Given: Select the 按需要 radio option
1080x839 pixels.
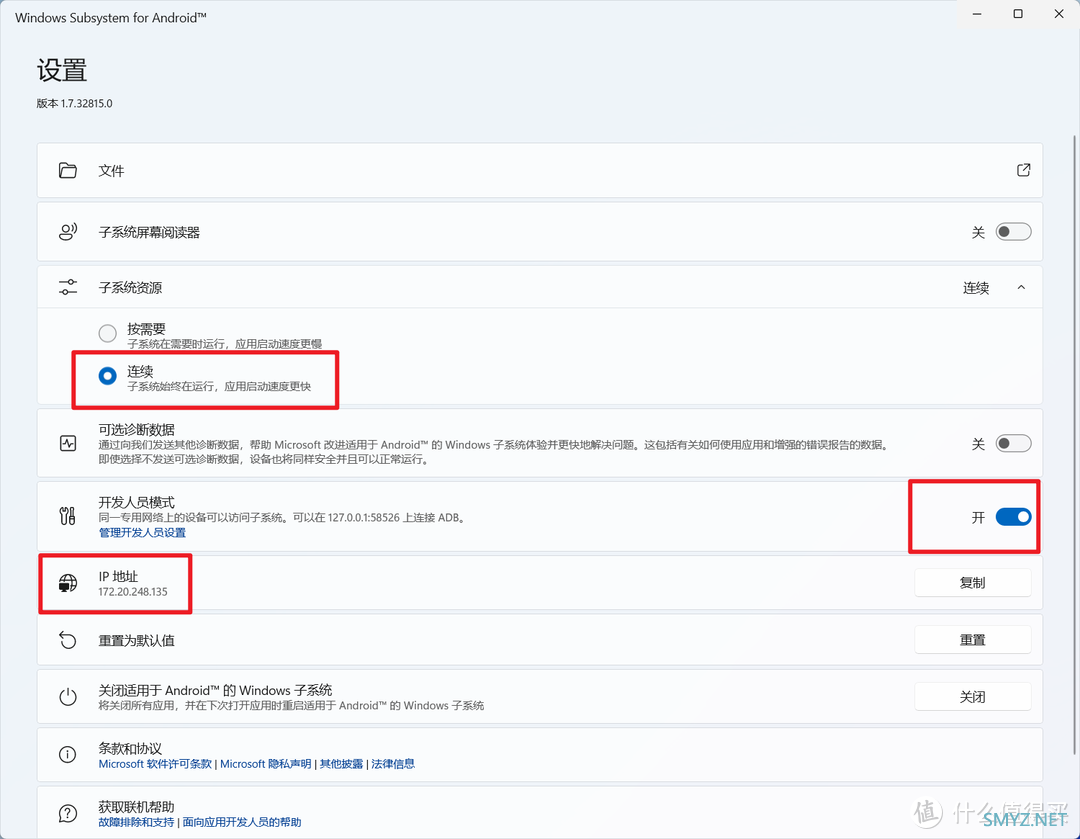Looking at the screenshot, I should pyautogui.click(x=107, y=333).
